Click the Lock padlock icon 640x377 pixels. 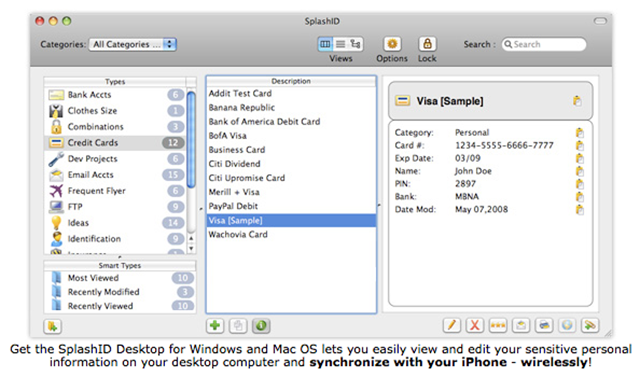tap(427, 44)
